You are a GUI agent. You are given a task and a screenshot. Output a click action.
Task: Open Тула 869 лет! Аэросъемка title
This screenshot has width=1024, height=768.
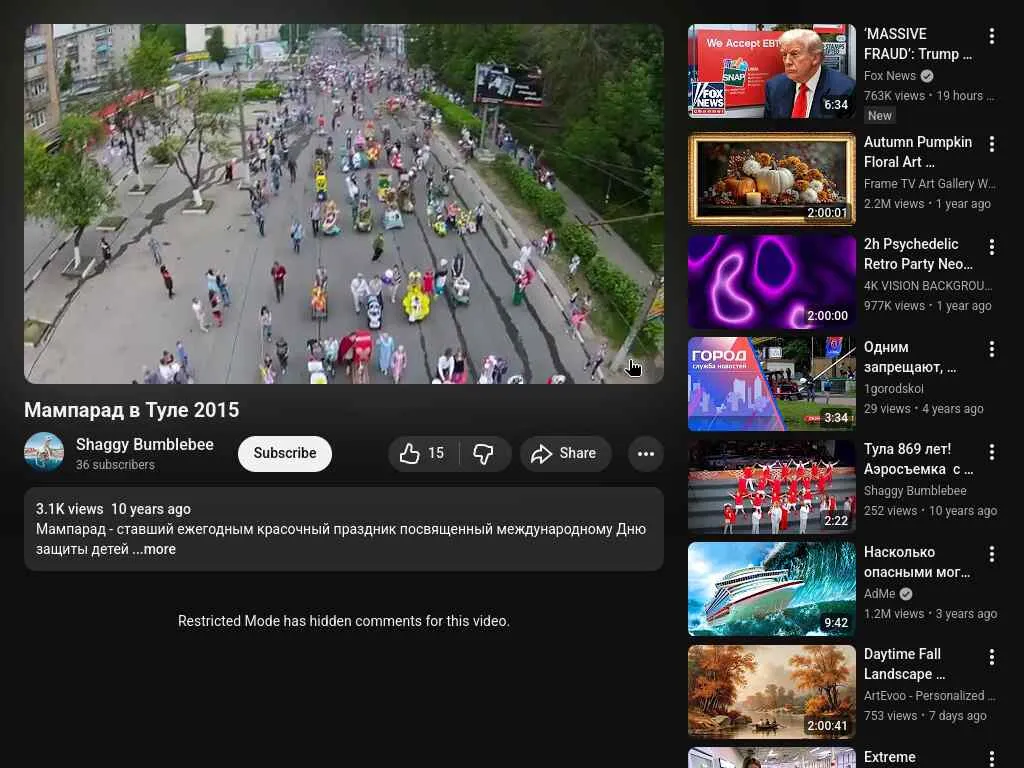[918, 459]
